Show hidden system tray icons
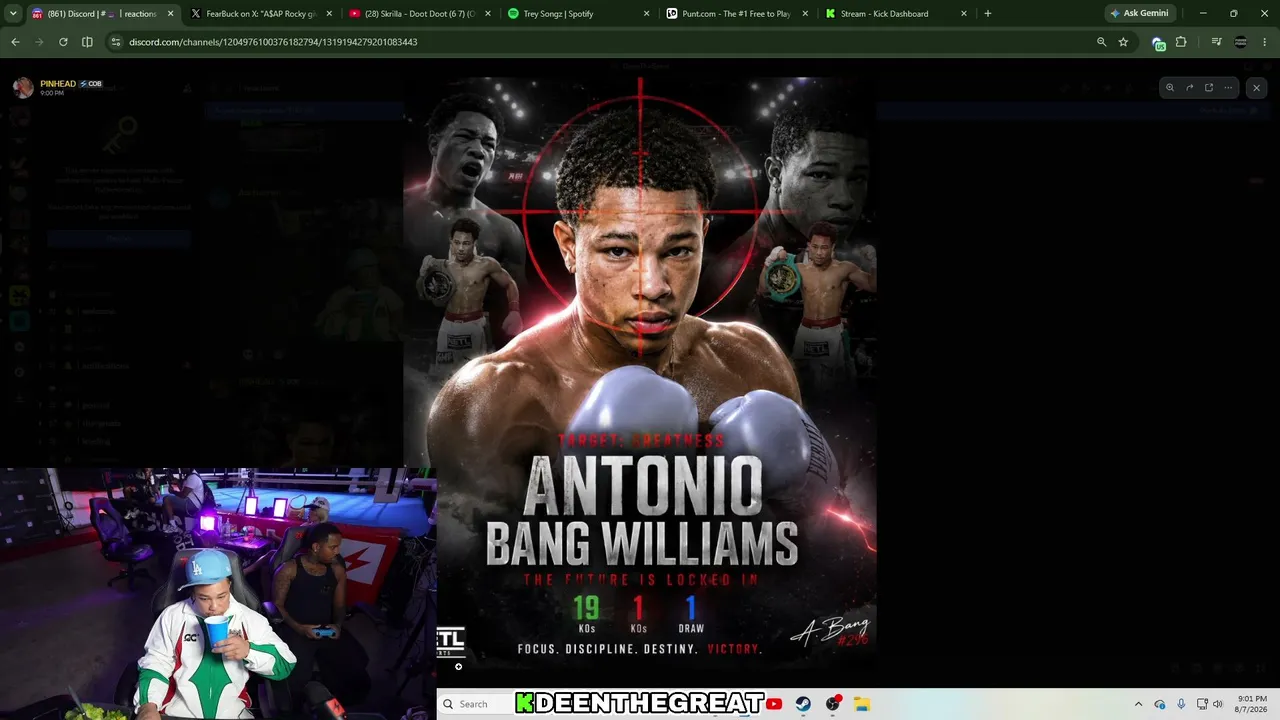 pos(1138,704)
